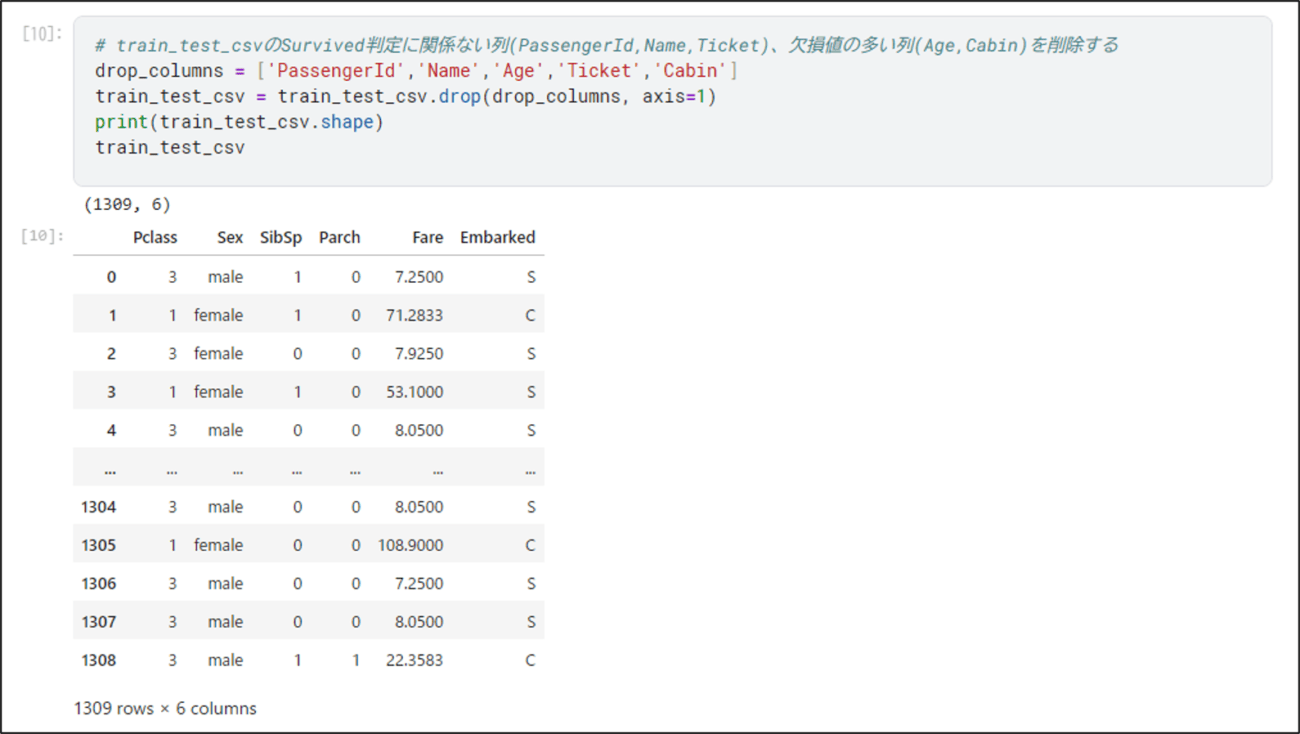Click the Sex value female in row 1
The image size is (1300, 734).
pos(219,315)
